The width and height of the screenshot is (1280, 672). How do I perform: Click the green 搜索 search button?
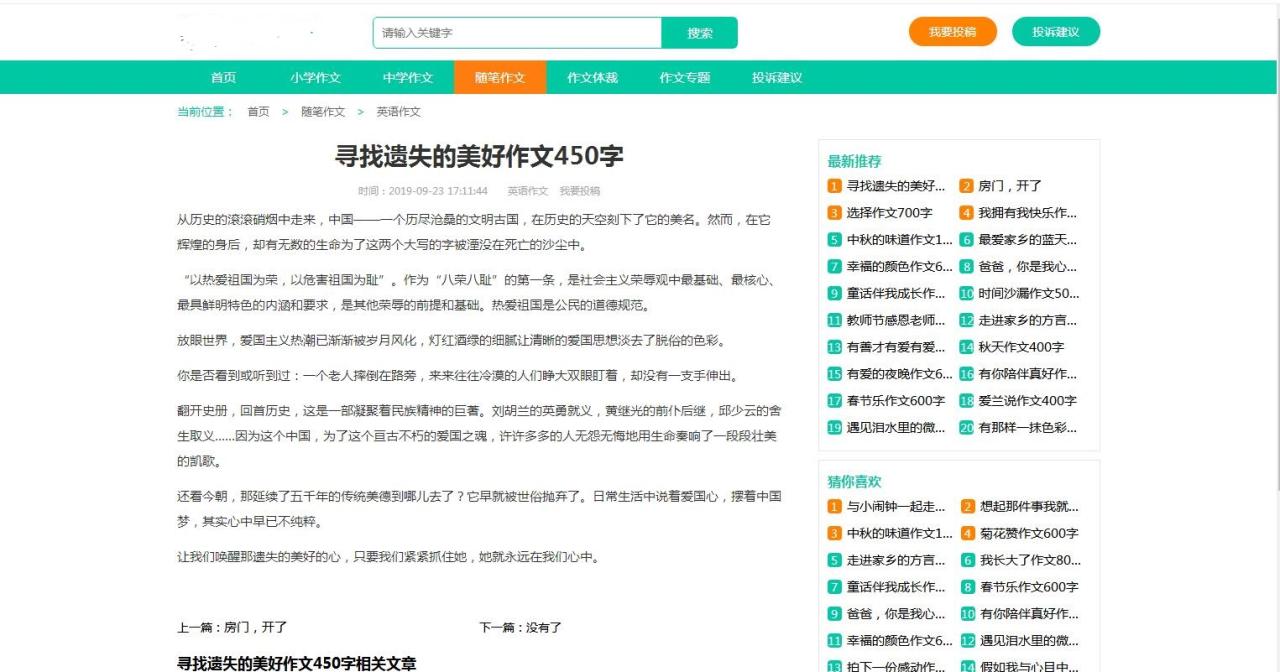coord(700,33)
